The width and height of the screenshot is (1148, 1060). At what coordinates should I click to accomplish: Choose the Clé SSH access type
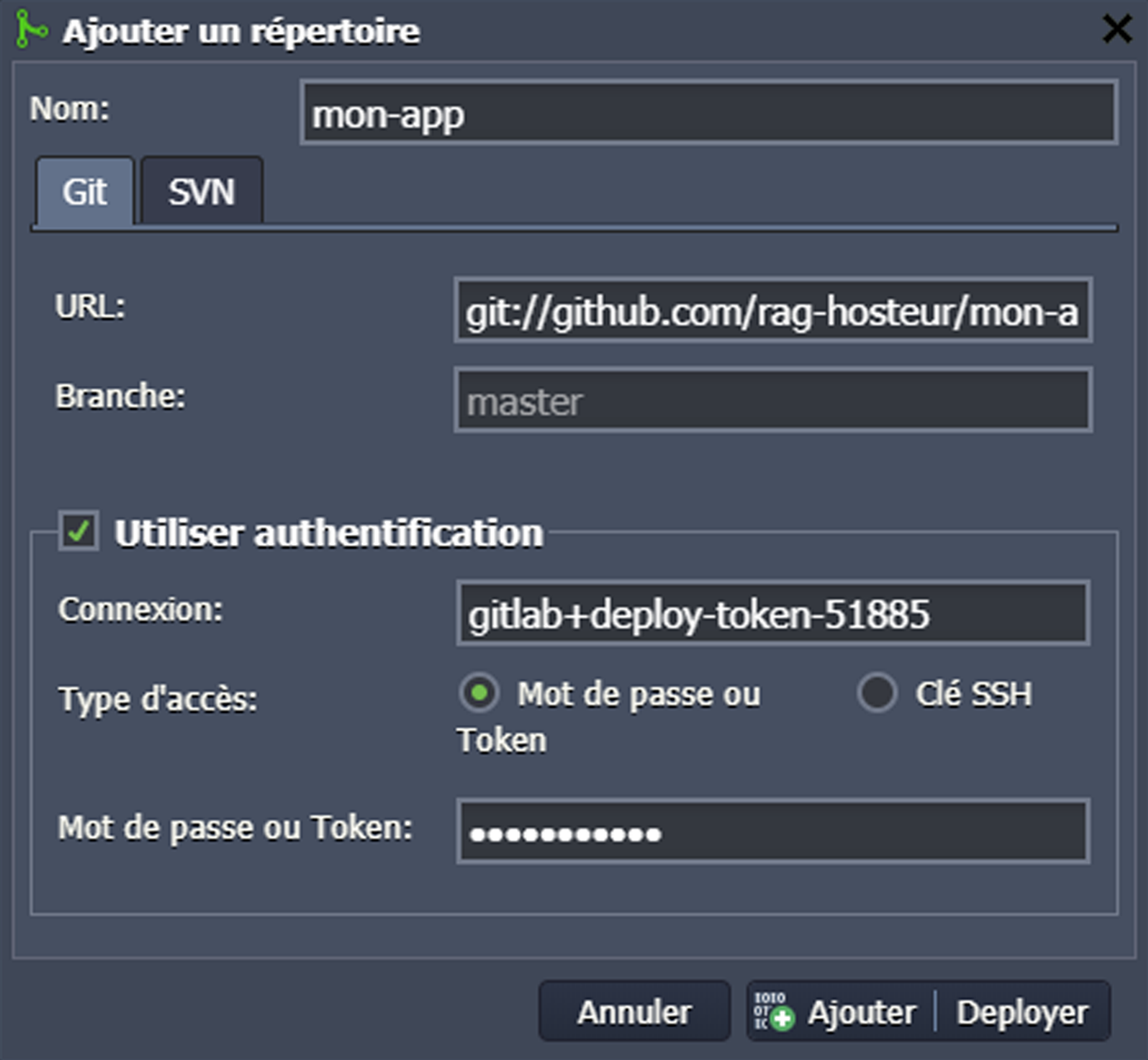tap(877, 693)
